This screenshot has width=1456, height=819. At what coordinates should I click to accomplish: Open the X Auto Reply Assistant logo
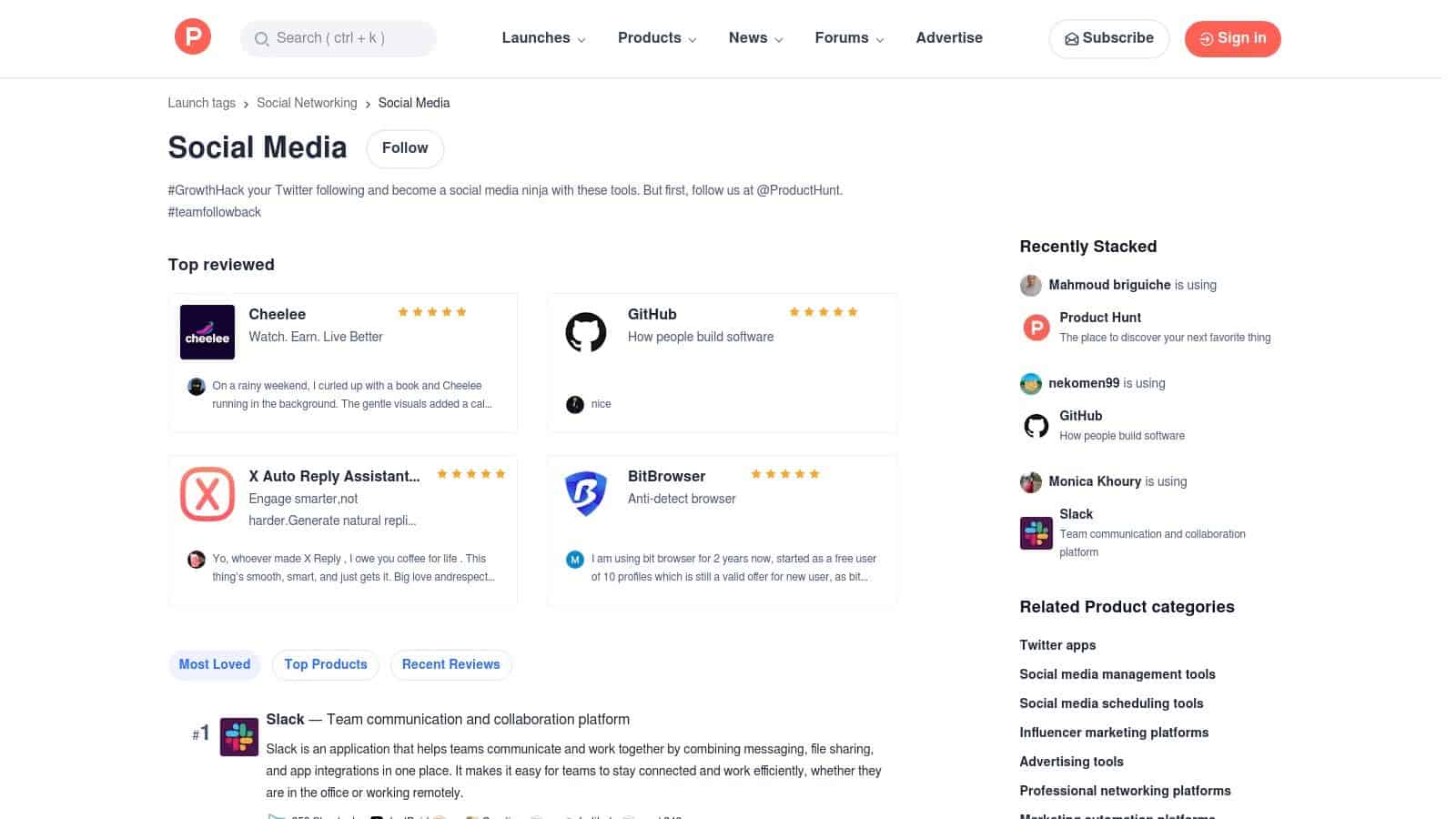[207, 494]
